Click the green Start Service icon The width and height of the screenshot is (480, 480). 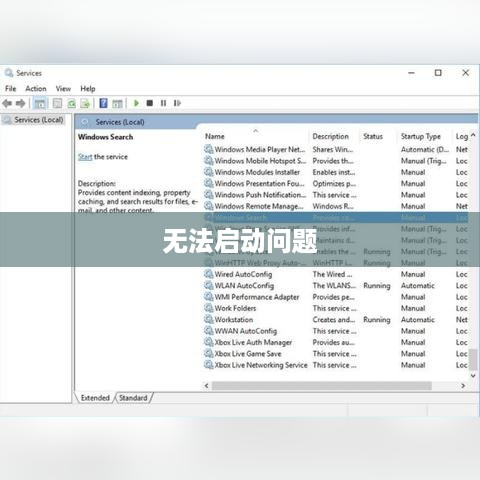pos(136,103)
